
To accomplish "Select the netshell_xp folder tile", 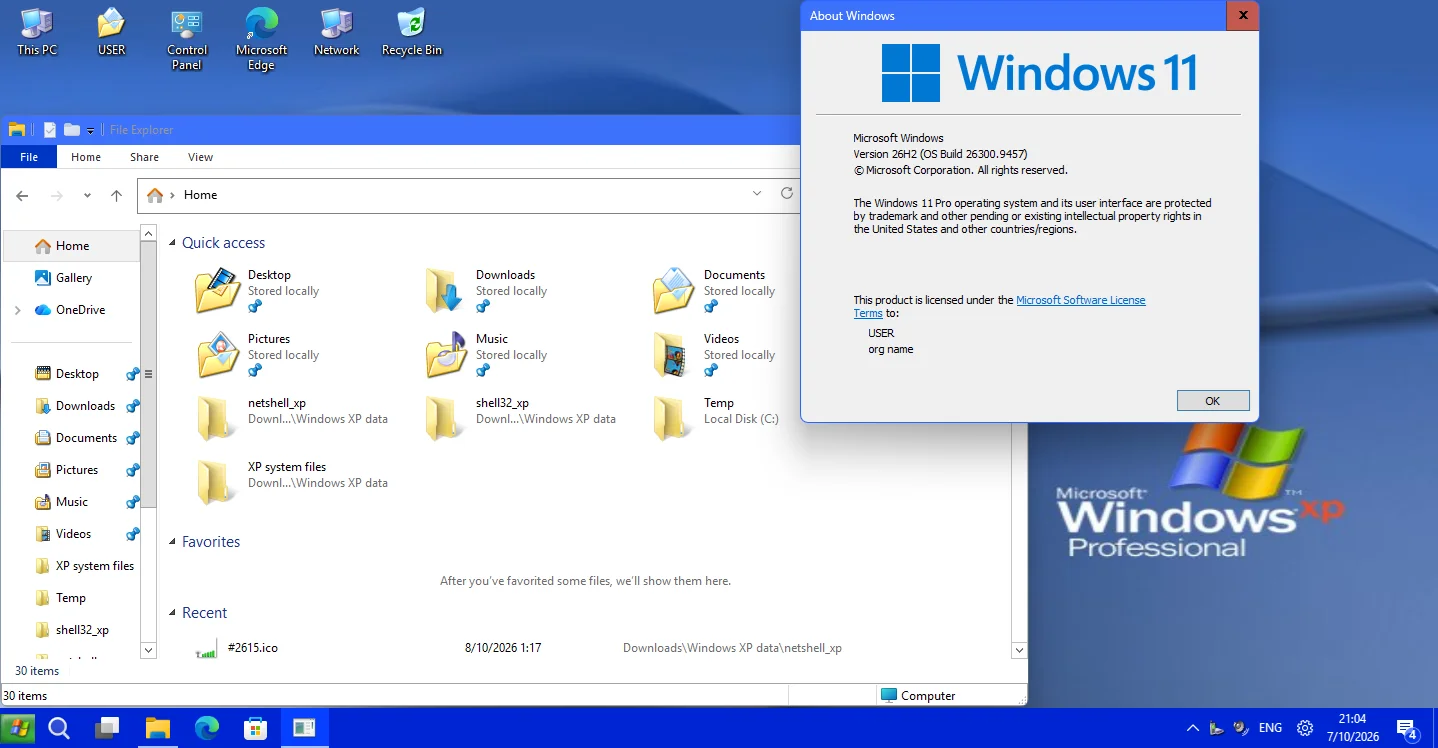I will coord(291,418).
